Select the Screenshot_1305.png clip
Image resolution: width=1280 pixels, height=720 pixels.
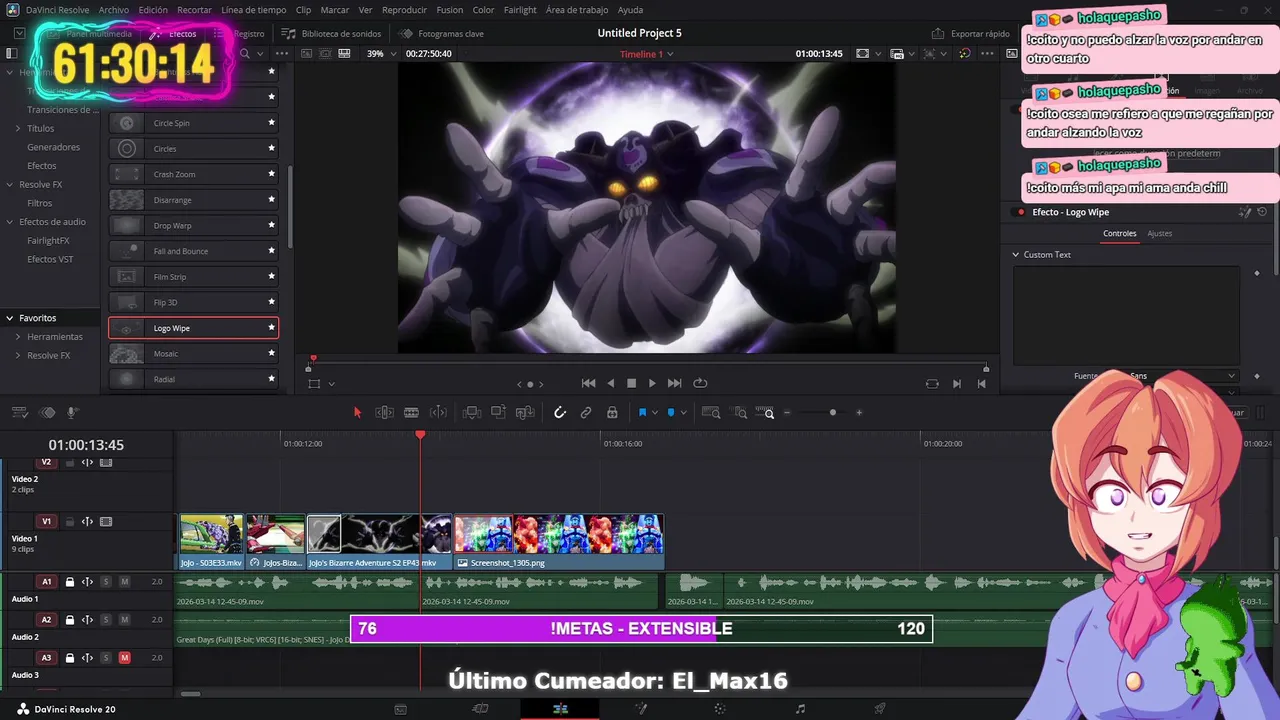click(559, 541)
